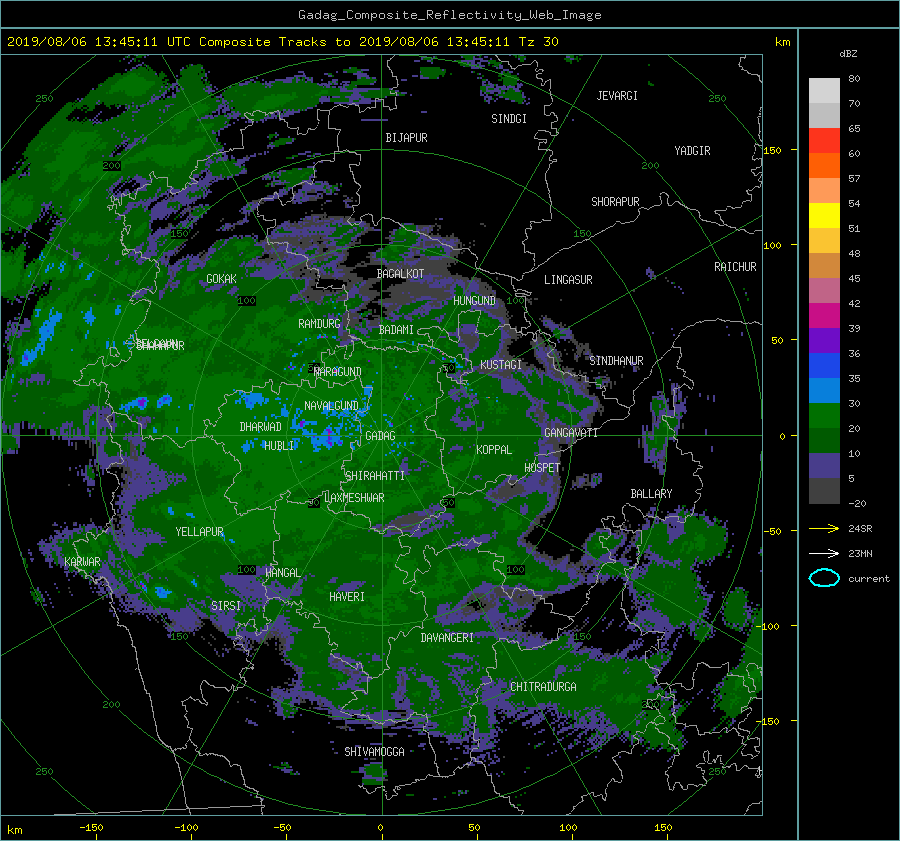Click the HAVERI city label
Viewport: 900px width, 841px height.
[347, 597]
